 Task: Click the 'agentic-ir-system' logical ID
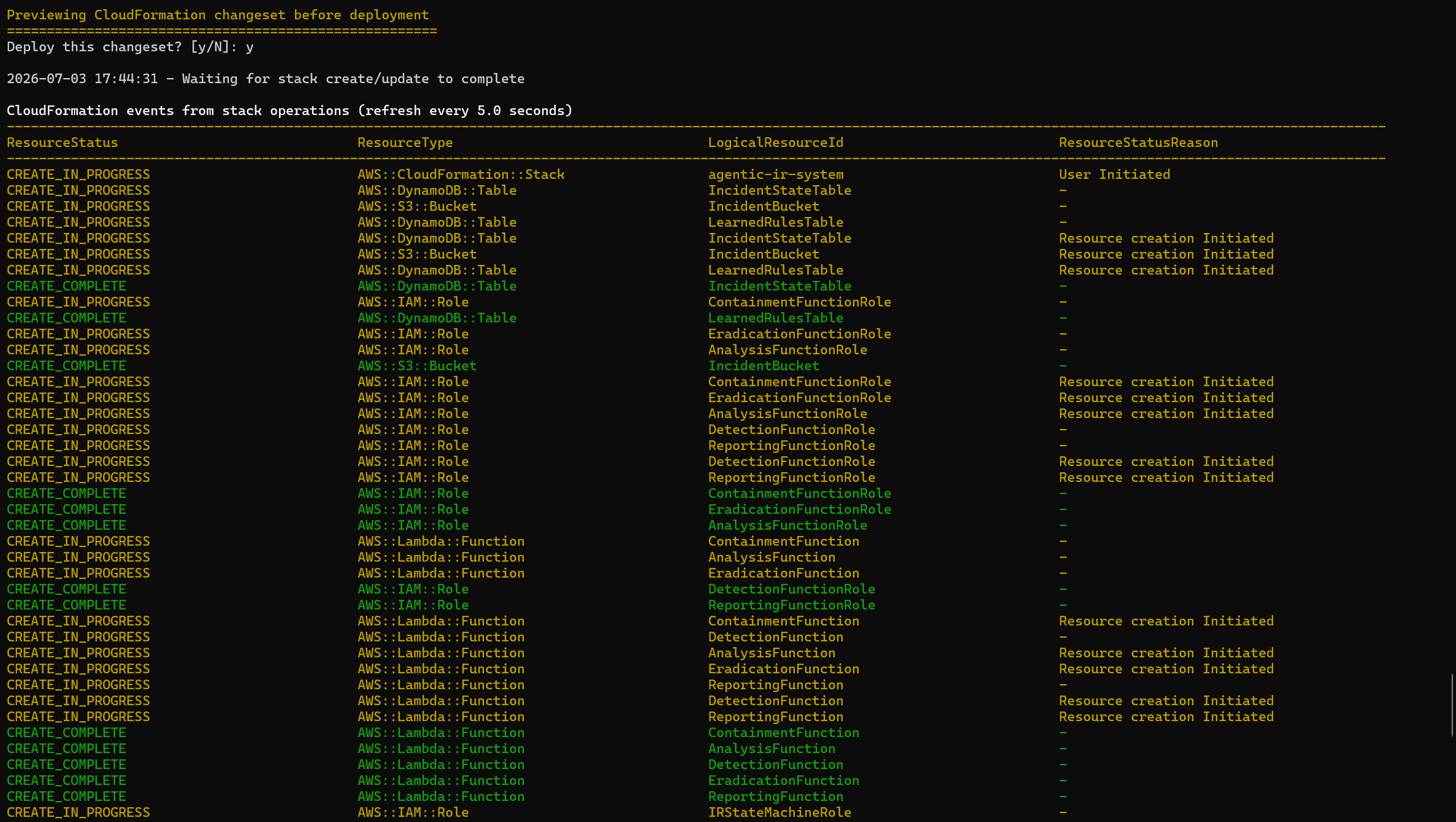coord(776,174)
